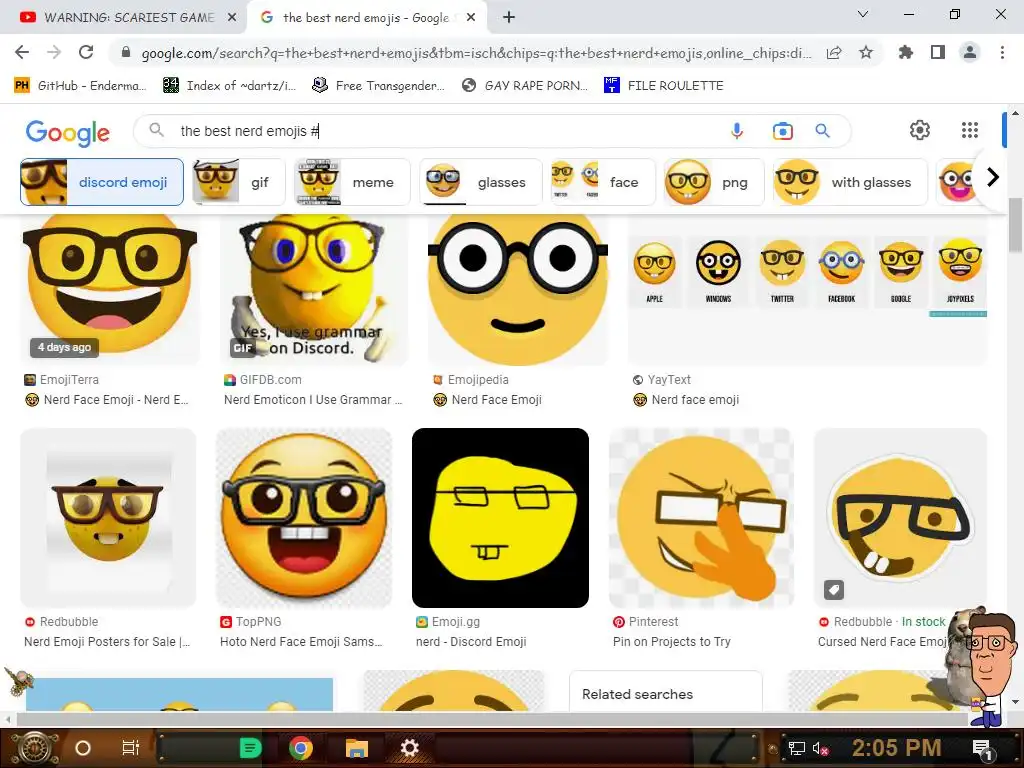Reload the current page

(x=86, y=52)
